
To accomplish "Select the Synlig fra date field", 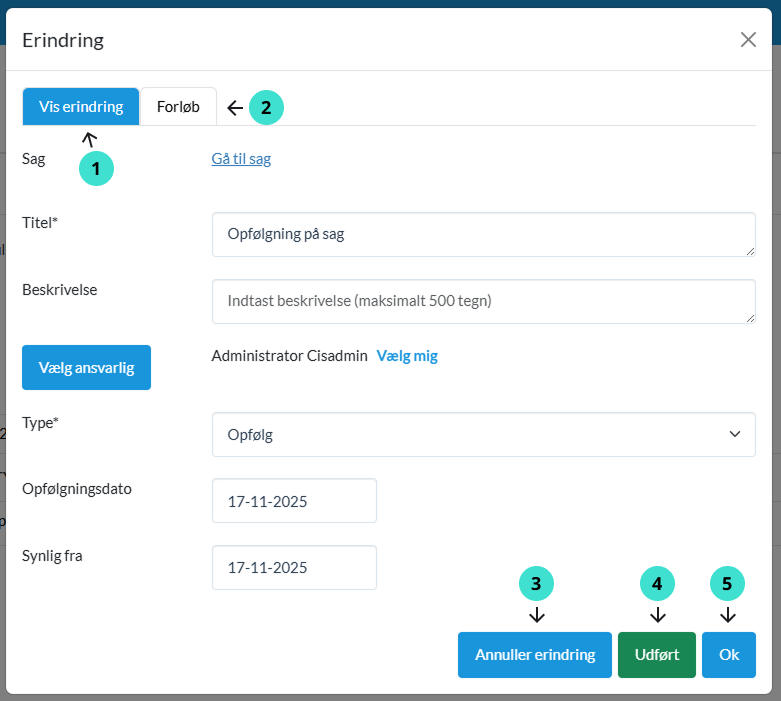I will pos(294,568).
